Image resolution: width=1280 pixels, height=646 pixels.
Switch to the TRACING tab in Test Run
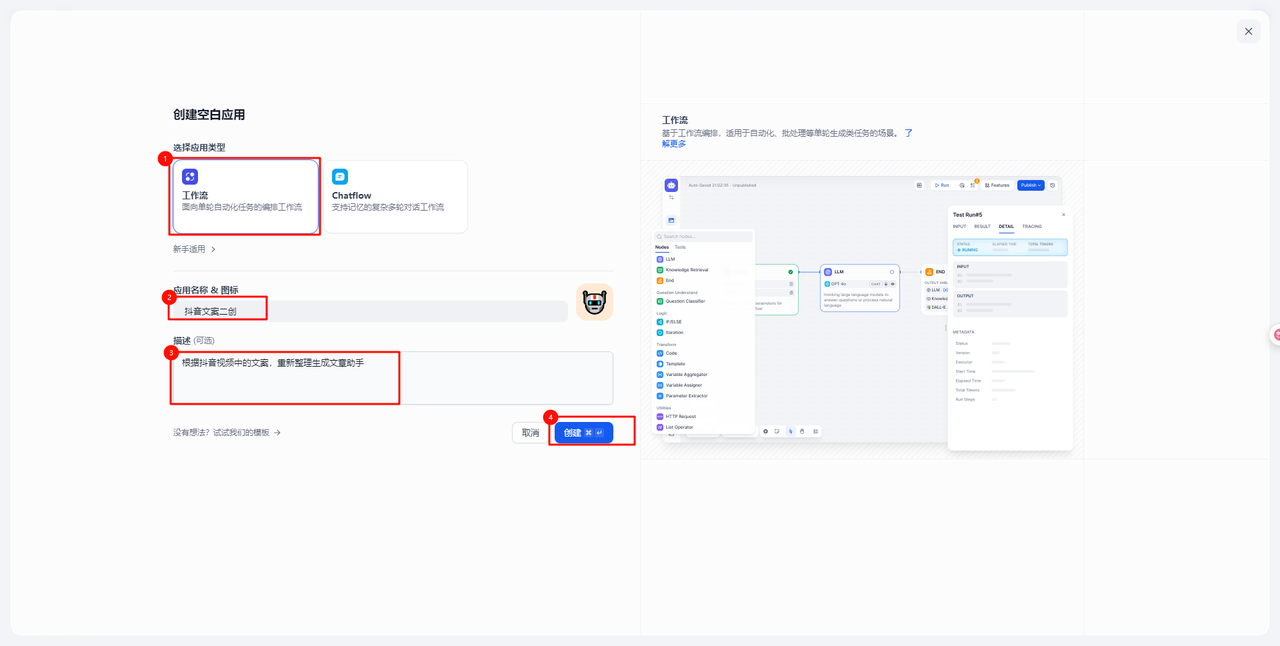point(1031,227)
